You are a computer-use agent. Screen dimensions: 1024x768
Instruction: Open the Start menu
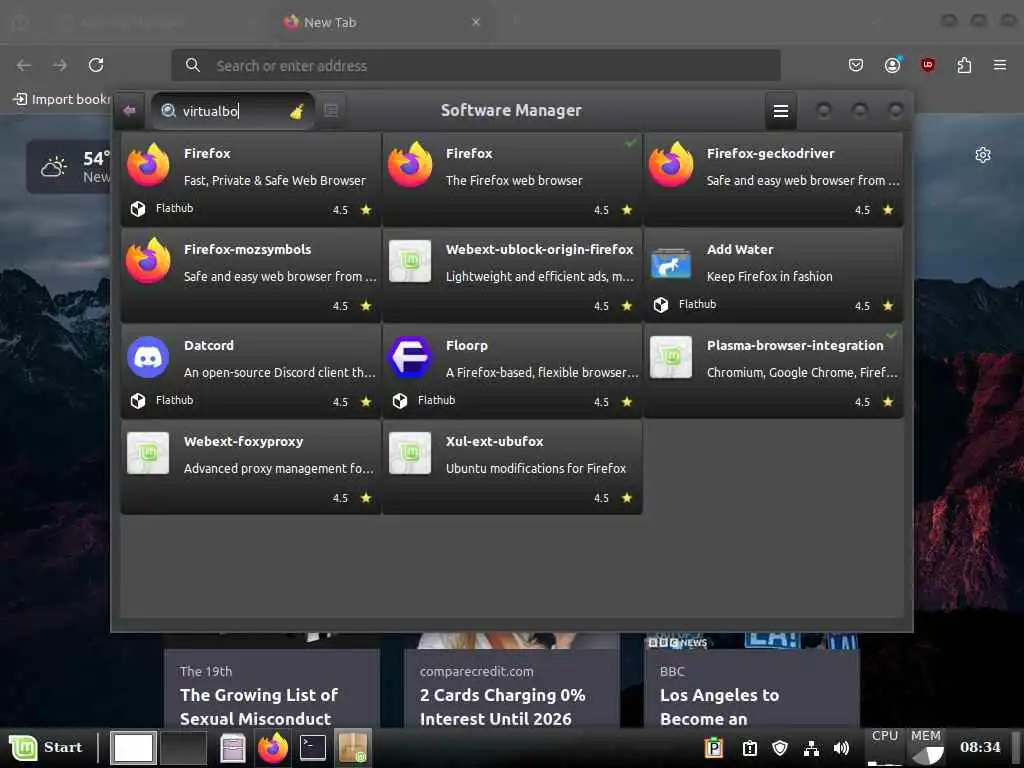46,748
